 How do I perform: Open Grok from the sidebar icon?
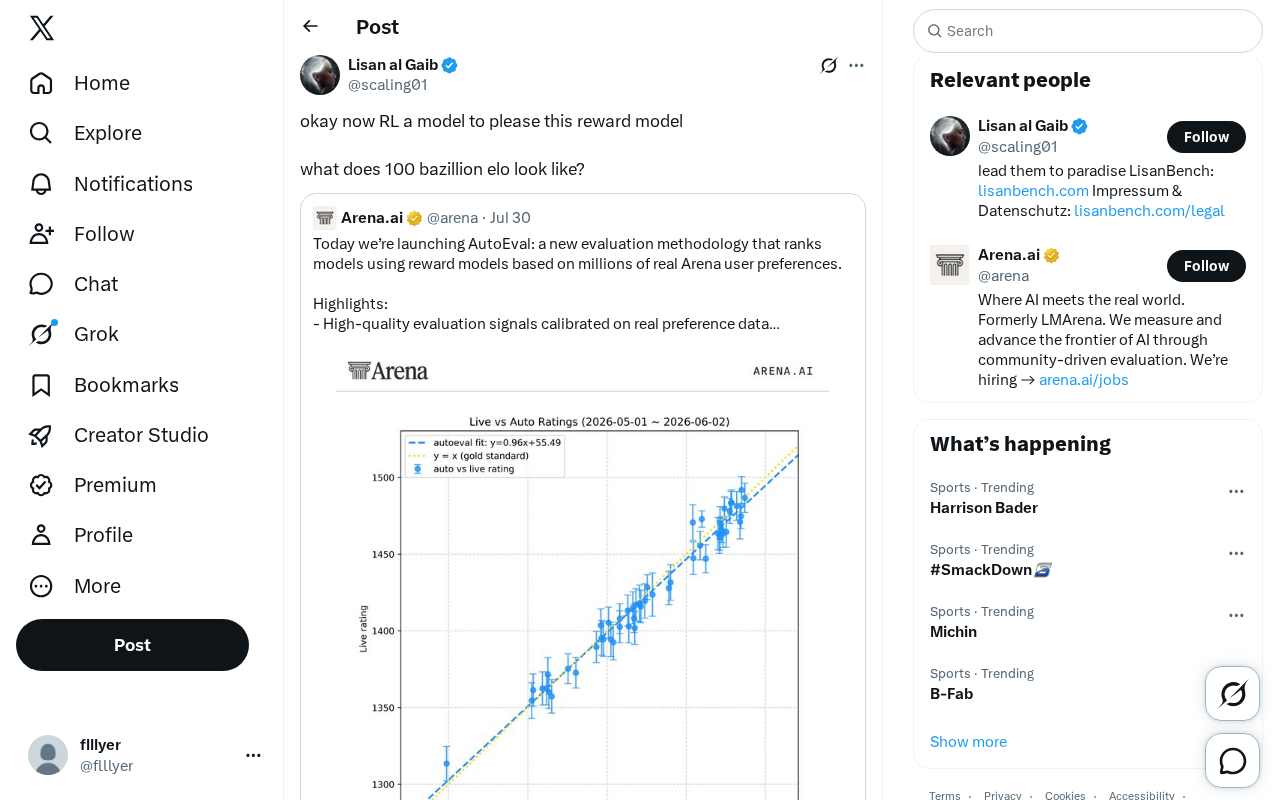pyautogui.click(x=41, y=334)
